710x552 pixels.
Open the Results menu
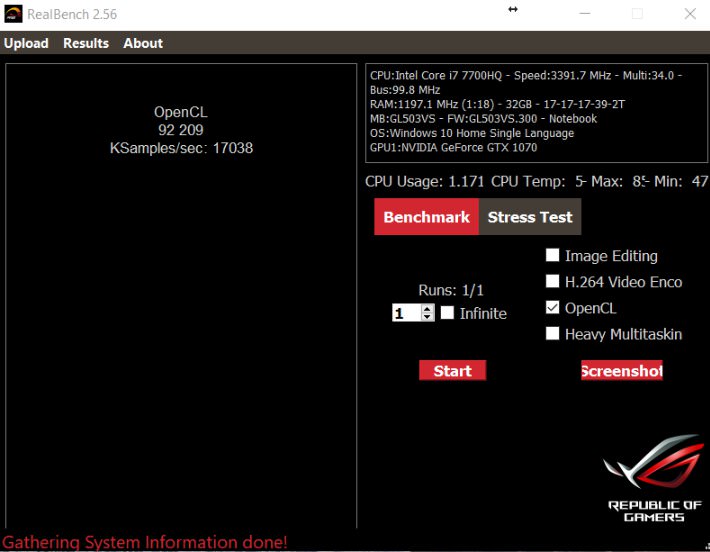point(86,43)
